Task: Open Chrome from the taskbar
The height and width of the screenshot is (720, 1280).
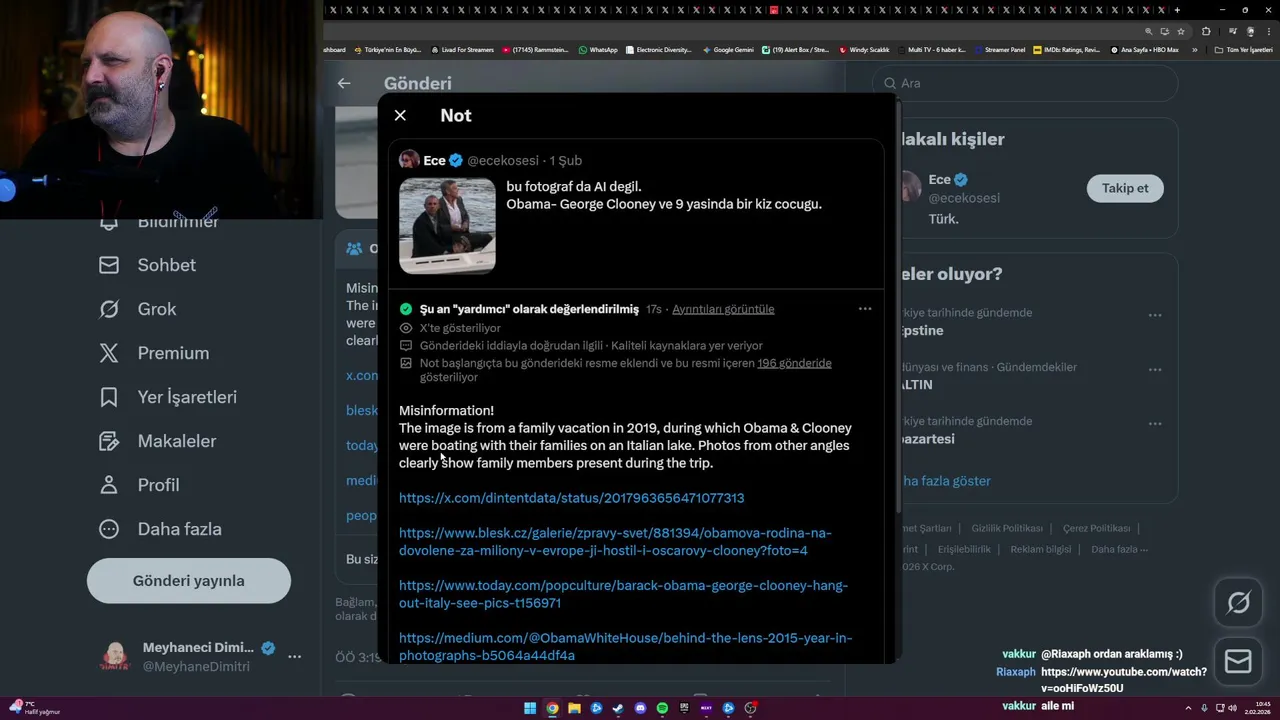Action: [552, 708]
